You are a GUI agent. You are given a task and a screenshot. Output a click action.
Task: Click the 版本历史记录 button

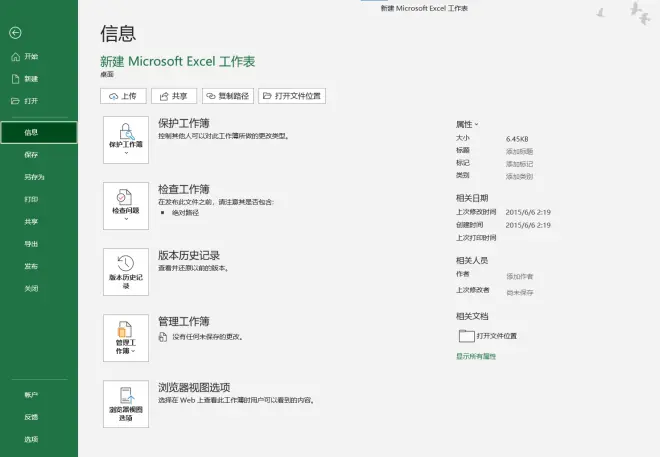(x=126, y=272)
